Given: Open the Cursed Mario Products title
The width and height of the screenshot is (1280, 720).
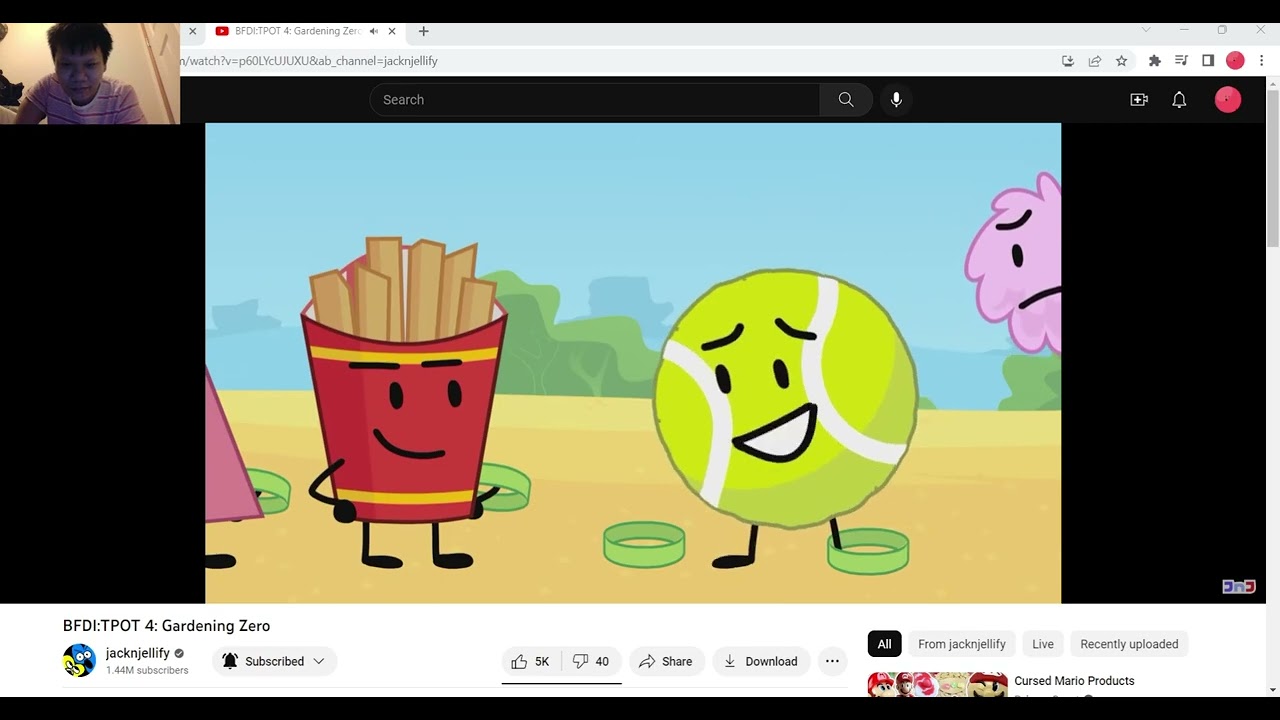Looking at the screenshot, I should tap(1074, 681).
